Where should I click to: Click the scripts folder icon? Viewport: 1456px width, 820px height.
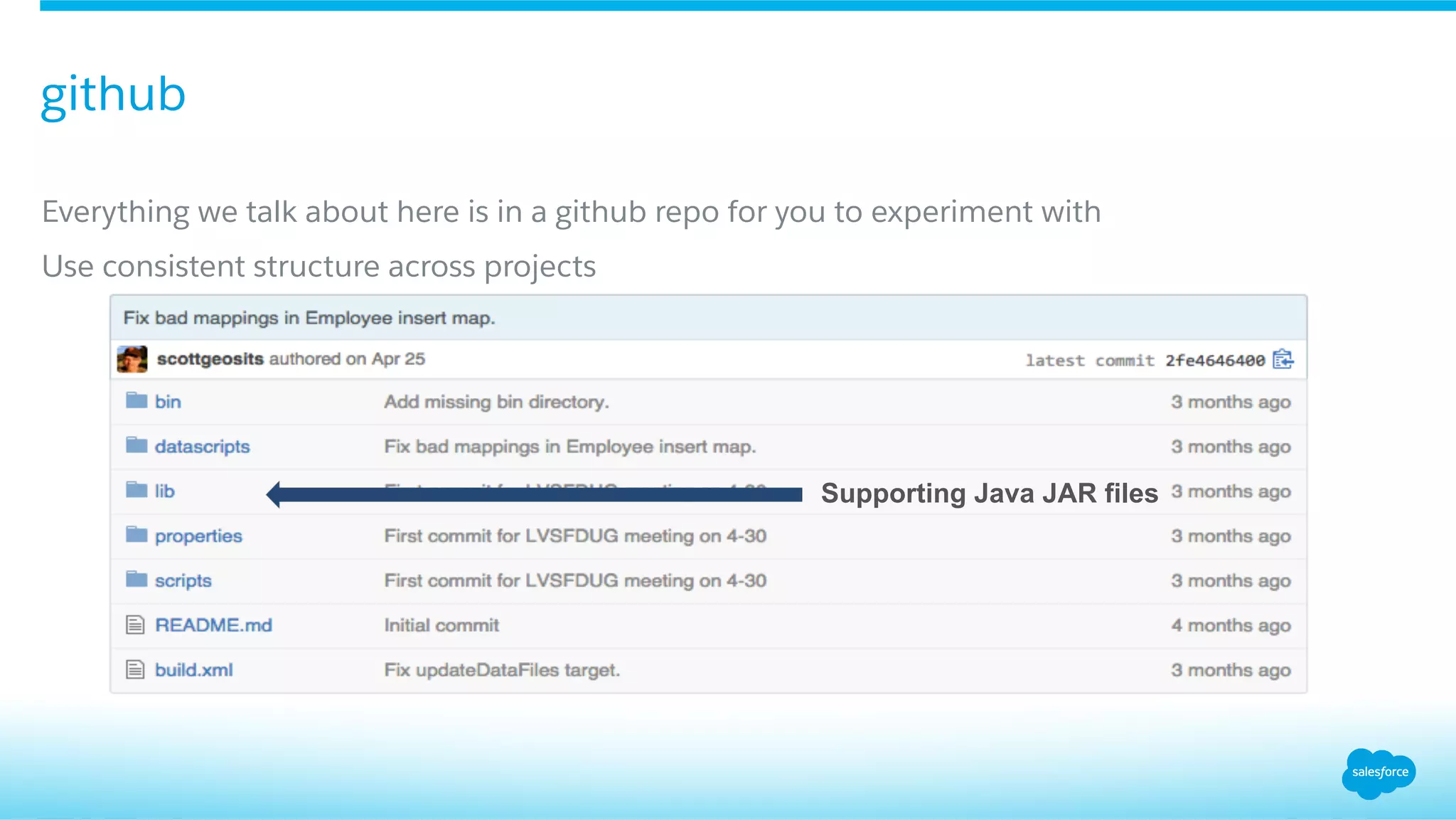[136, 580]
